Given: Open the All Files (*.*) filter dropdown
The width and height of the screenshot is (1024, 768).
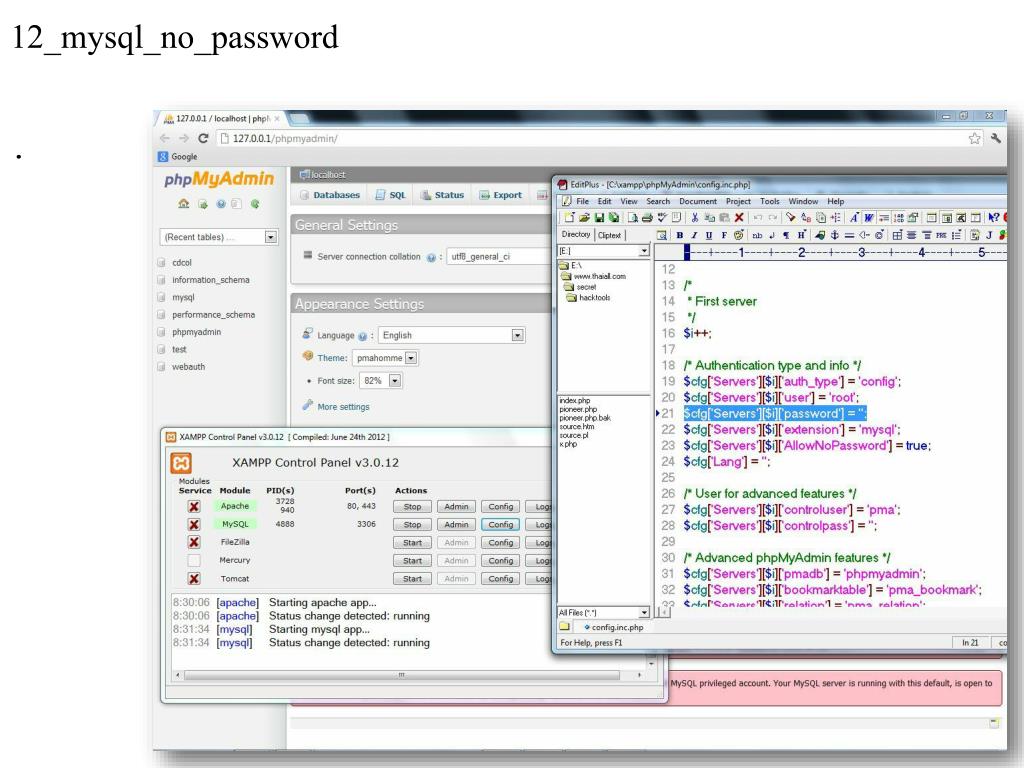Looking at the screenshot, I should click(x=644, y=613).
